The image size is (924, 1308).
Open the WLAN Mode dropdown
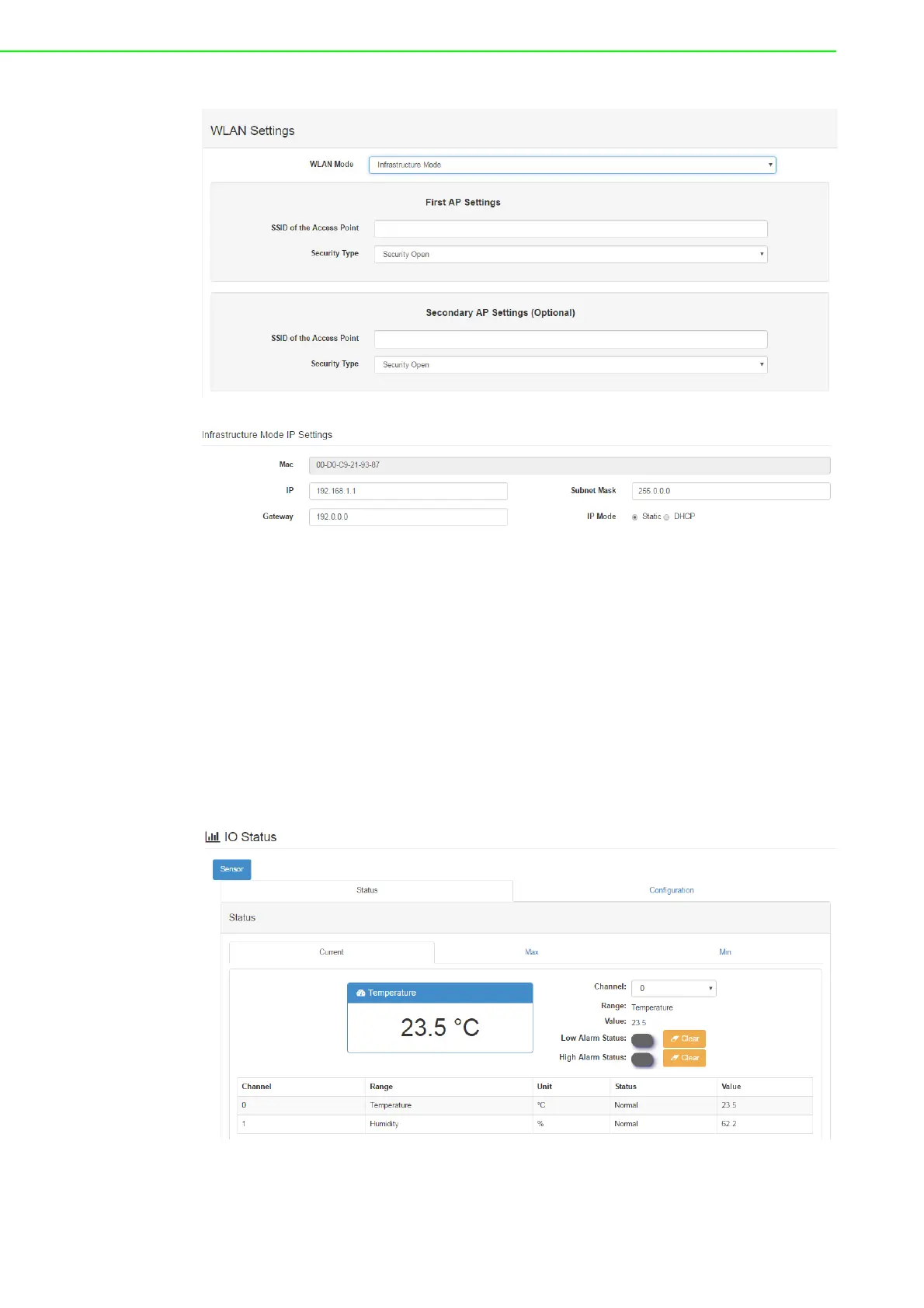pyautogui.click(x=571, y=165)
